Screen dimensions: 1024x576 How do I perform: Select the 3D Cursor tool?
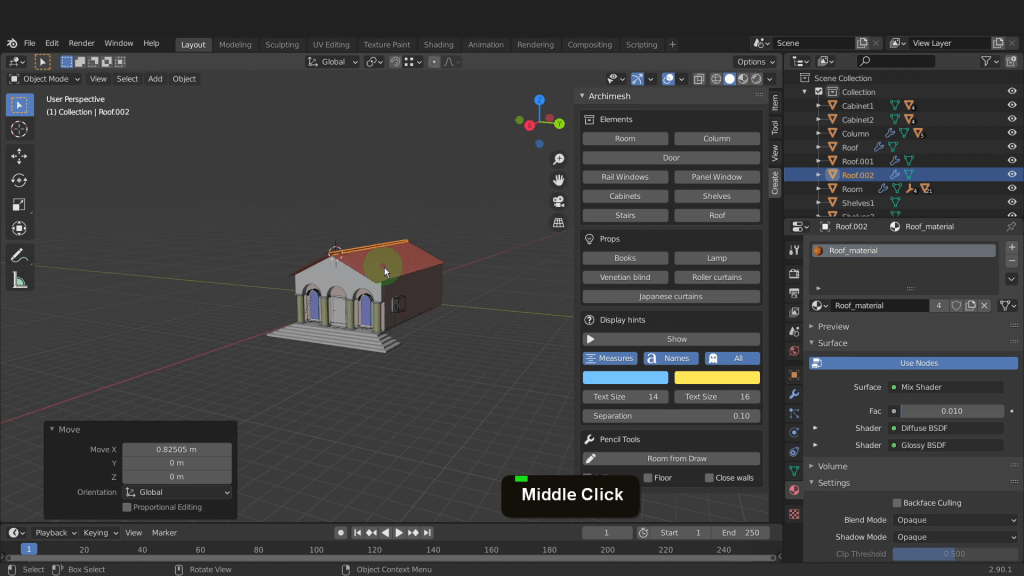(19, 129)
